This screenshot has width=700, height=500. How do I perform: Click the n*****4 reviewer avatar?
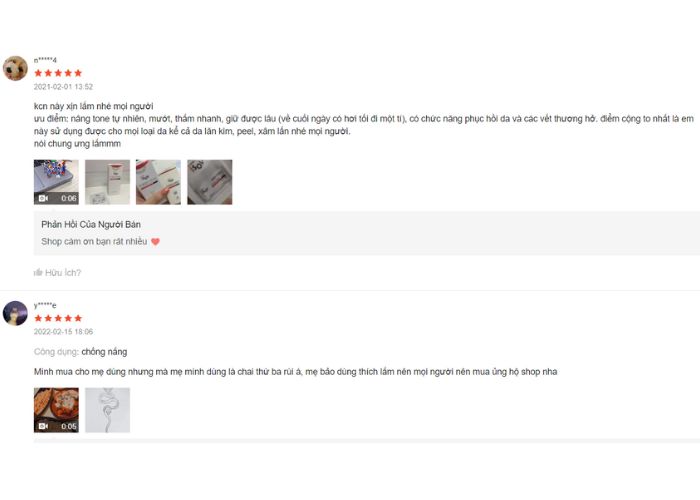click(15, 68)
